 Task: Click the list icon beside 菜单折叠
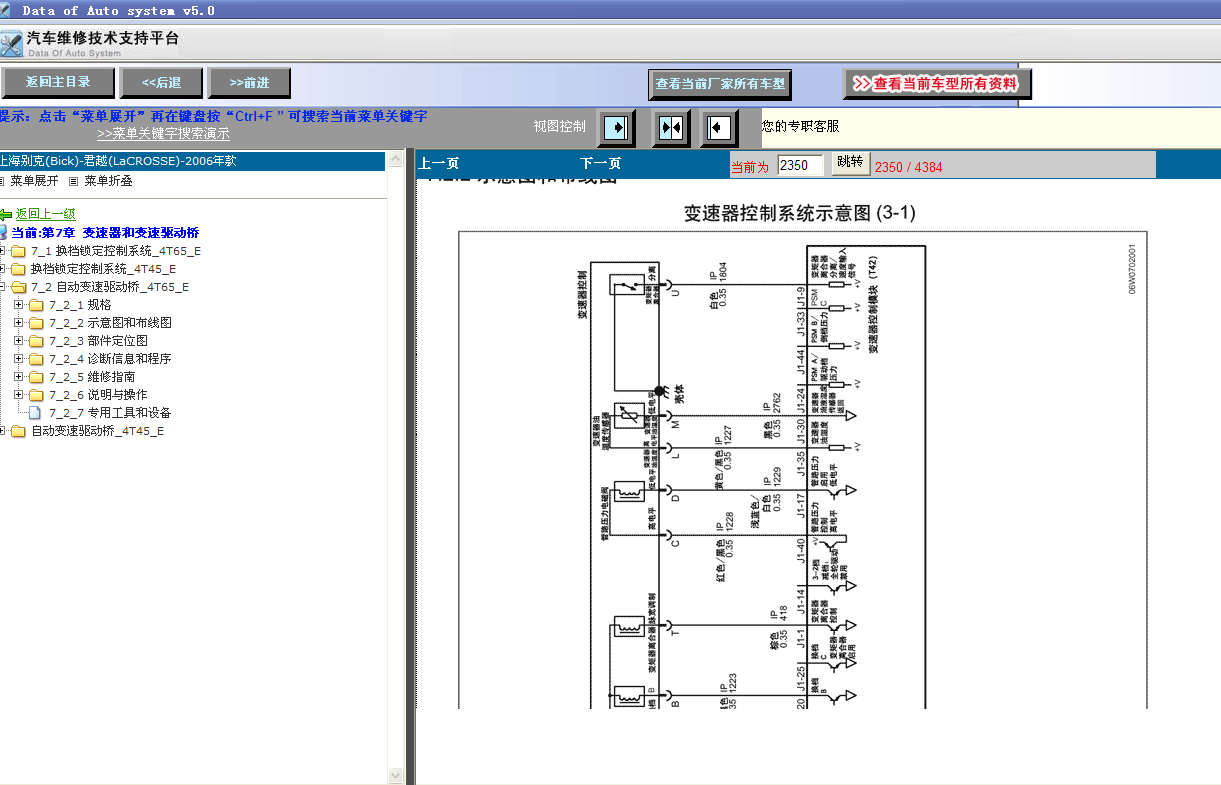[74, 182]
